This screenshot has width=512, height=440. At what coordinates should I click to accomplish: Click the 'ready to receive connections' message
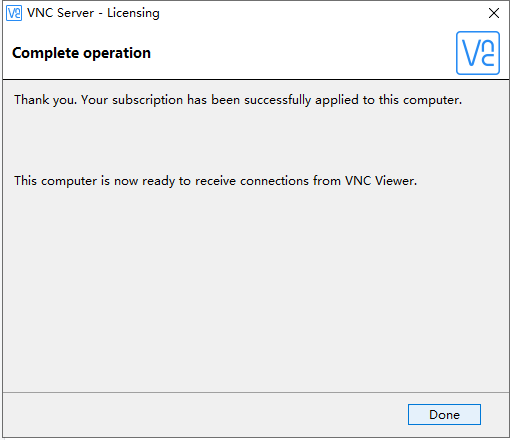coord(215,181)
